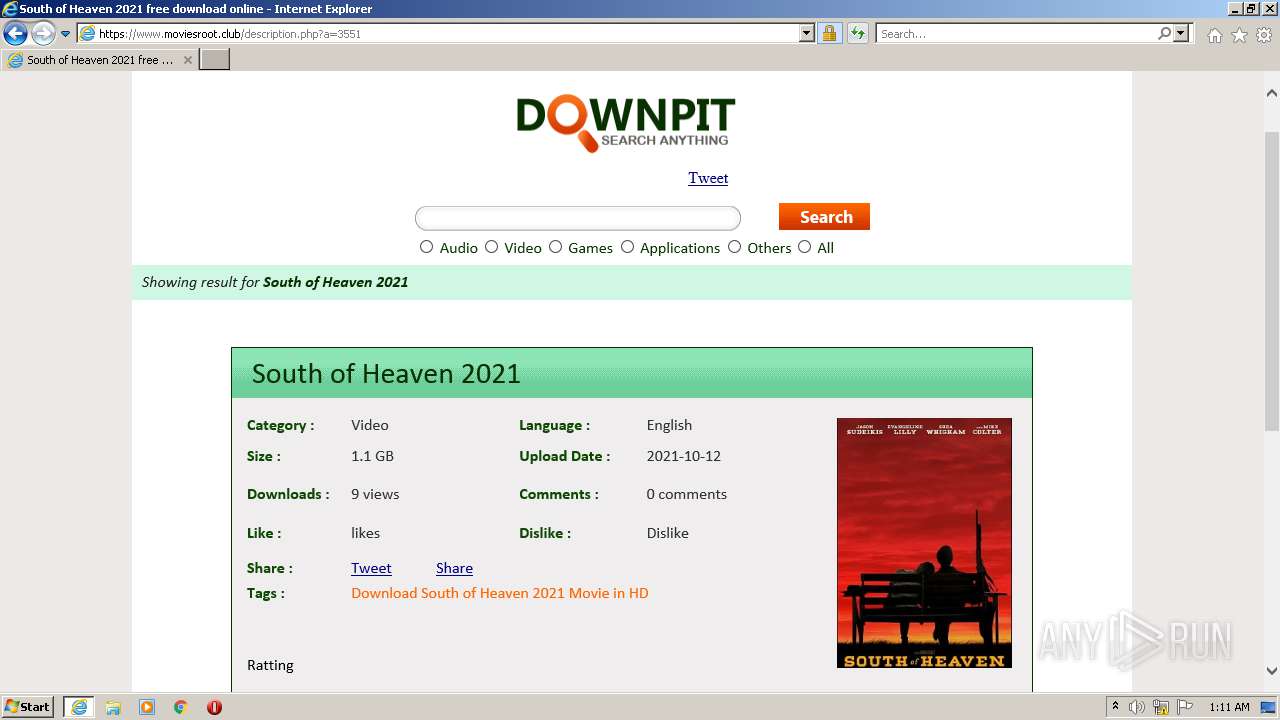Open the Chrome taskbar icon
Image resolution: width=1280 pixels, height=720 pixels.
[181, 707]
